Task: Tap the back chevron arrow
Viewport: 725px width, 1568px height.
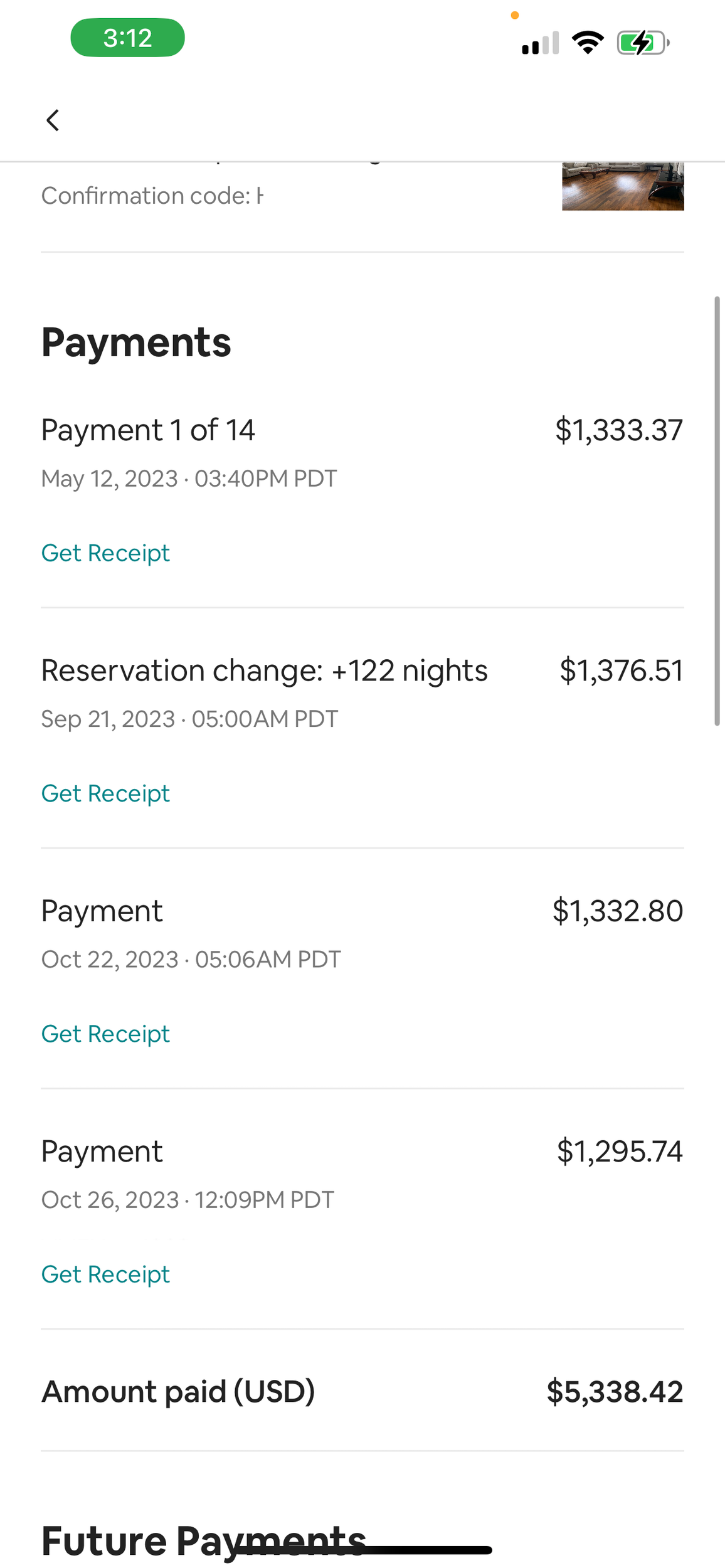Action: 53,120
